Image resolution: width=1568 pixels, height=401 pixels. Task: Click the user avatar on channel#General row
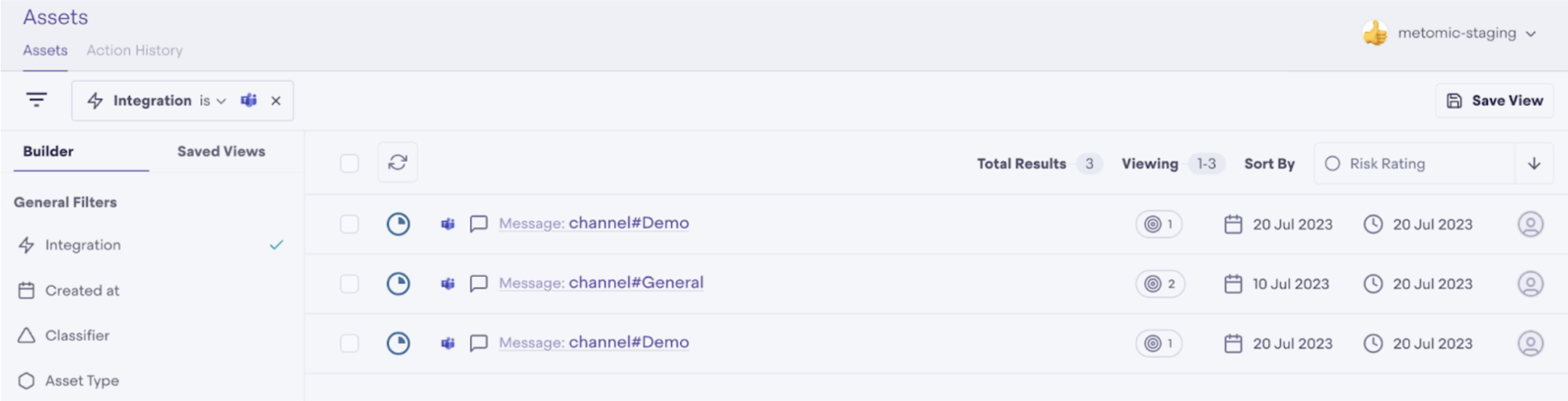coord(1530,284)
